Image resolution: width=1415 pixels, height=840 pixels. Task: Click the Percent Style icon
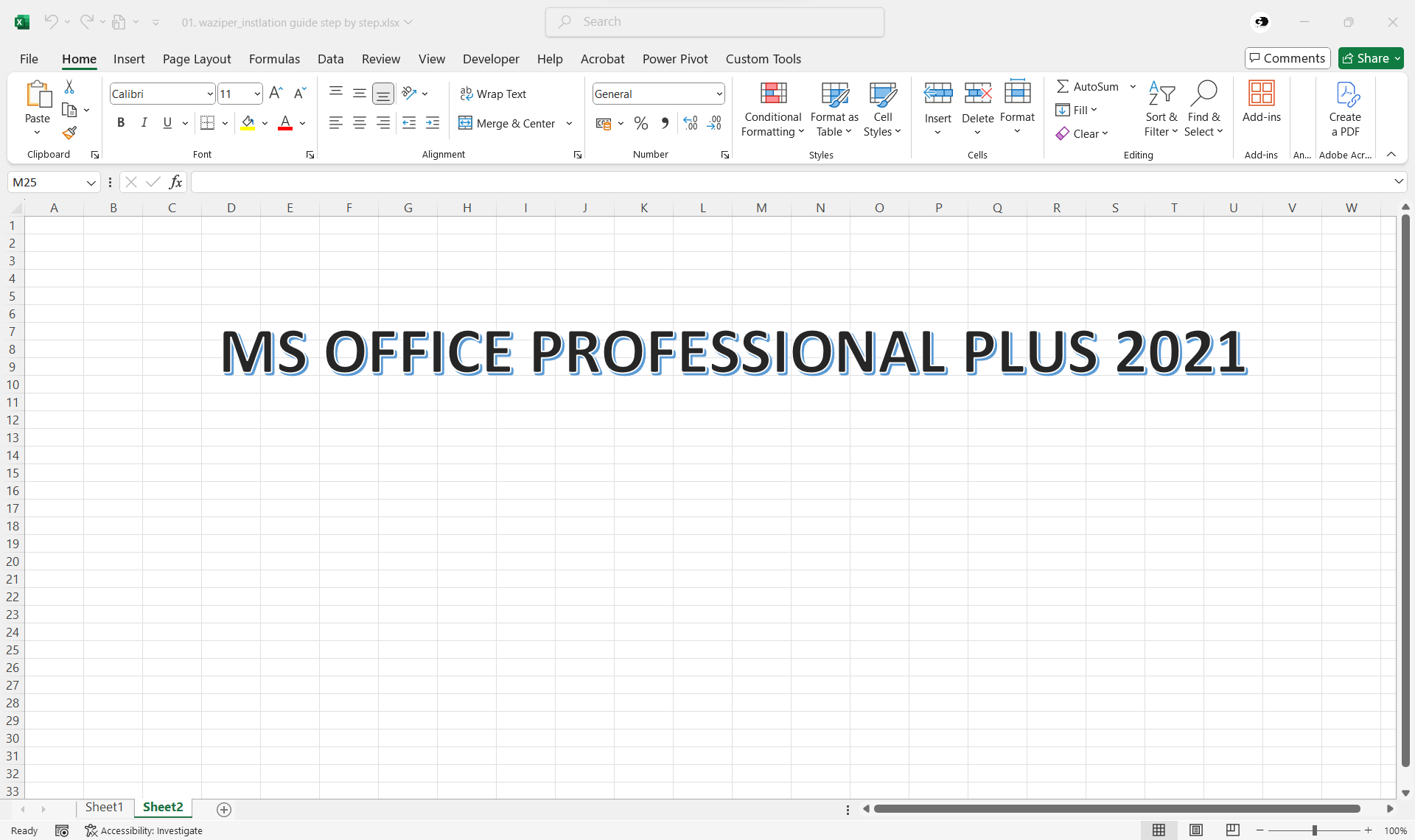click(x=641, y=123)
